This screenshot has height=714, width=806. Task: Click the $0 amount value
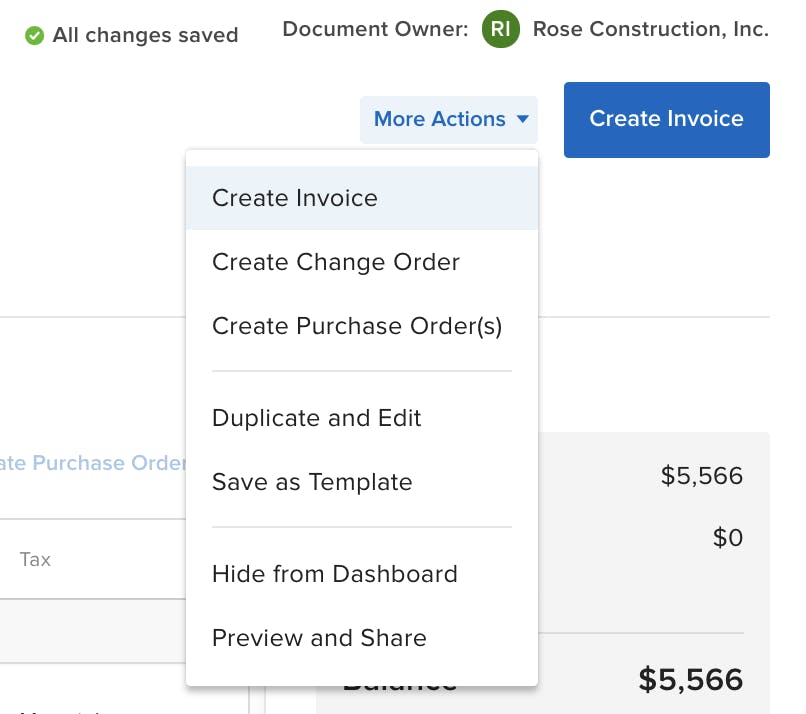point(728,538)
